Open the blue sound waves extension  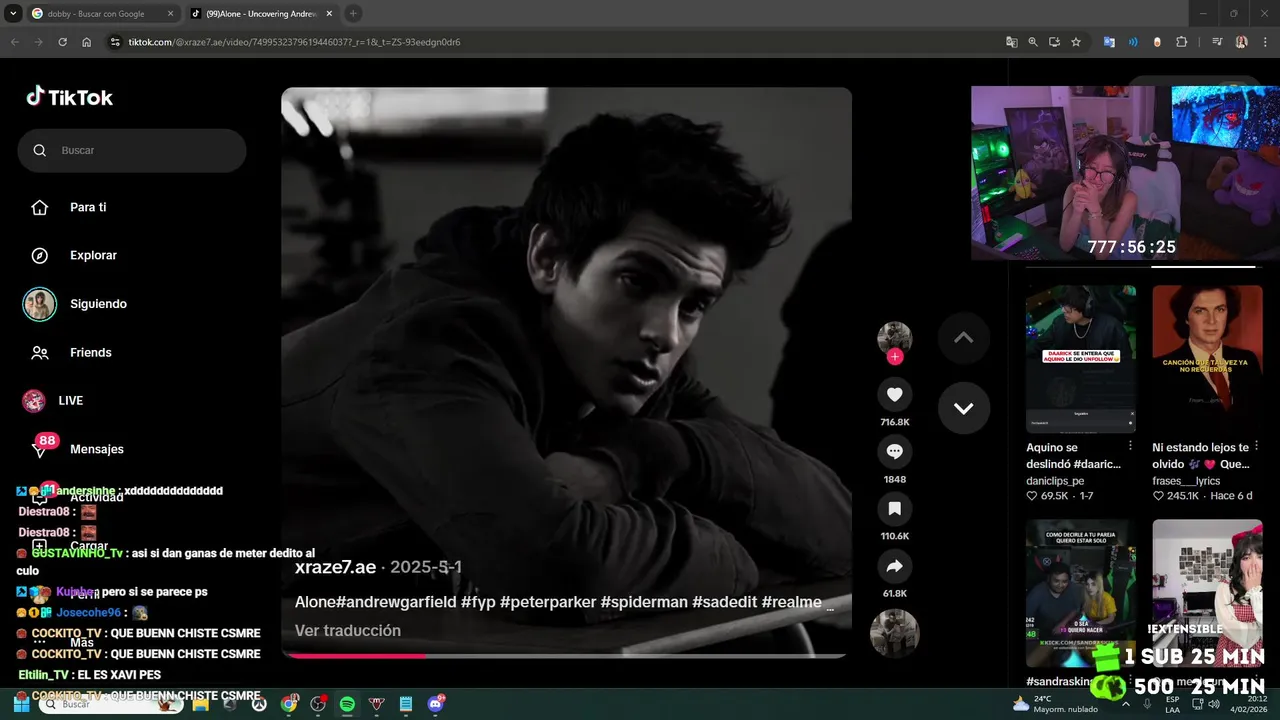[x=1133, y=42]
